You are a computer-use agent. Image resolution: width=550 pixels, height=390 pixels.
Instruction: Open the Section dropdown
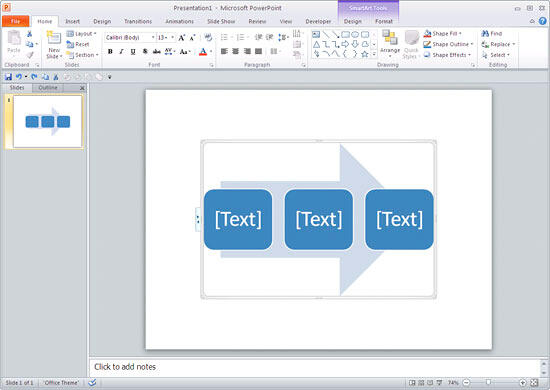point(82,55)
